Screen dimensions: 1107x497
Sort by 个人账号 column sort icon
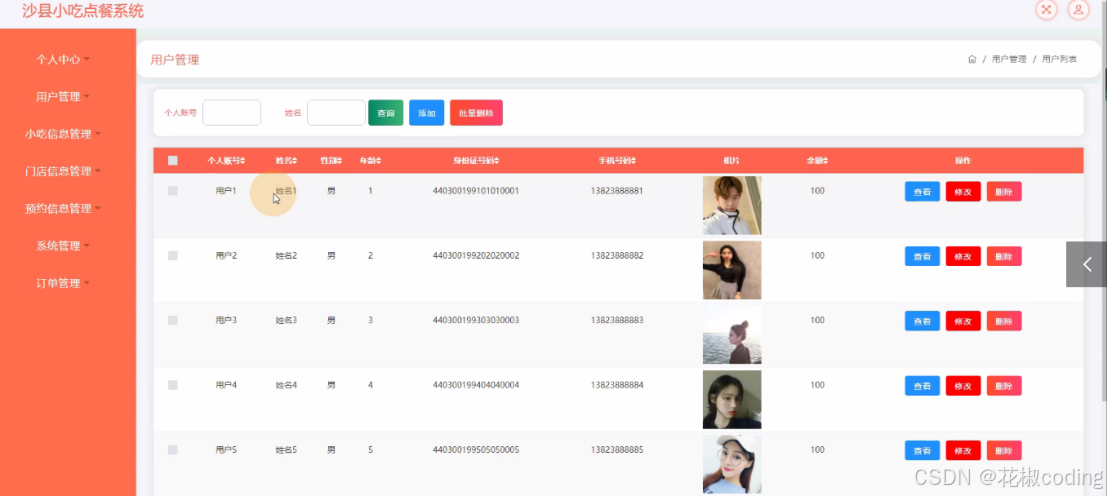[x=243, y=161]
